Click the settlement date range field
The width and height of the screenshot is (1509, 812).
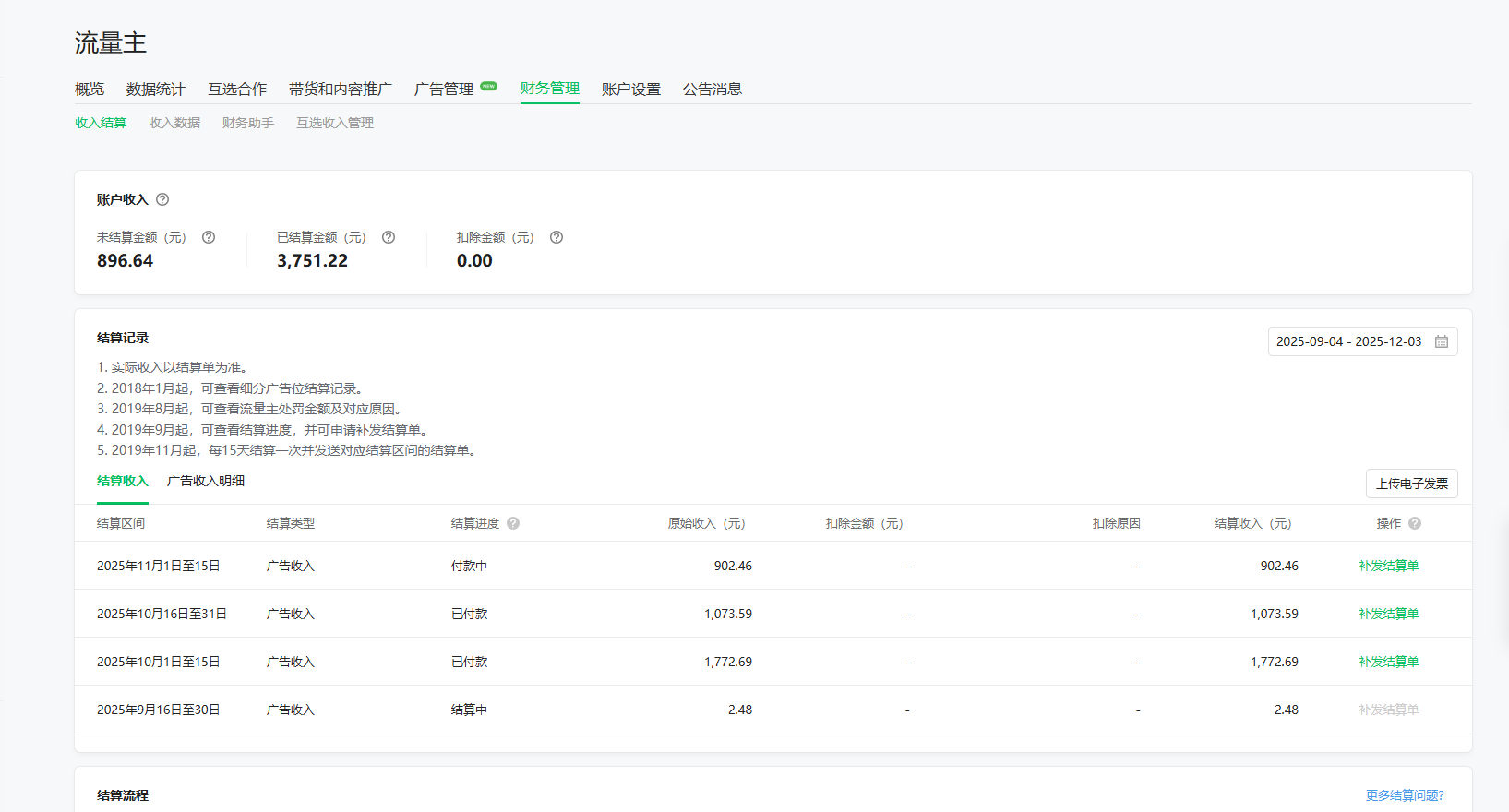(x=1348, y=341)
